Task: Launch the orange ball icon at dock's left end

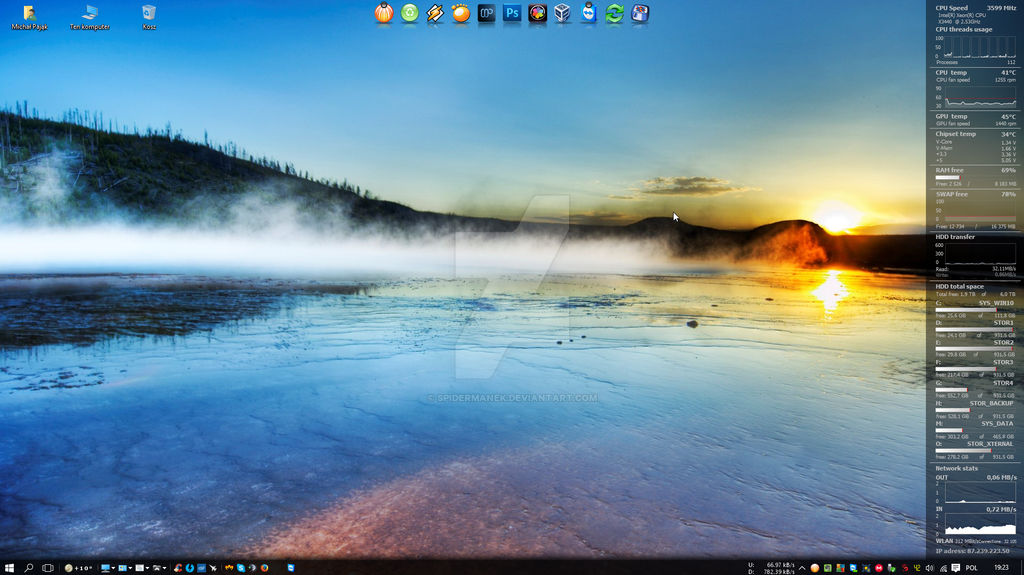Action: point(384,13)
